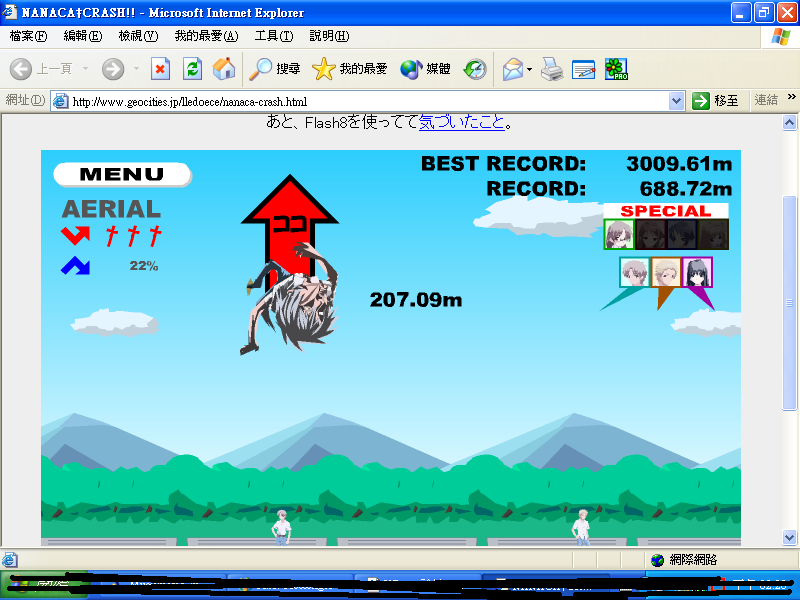Click the 移至 Go button
The image size is (800, 600).
[x=715, y=101]
